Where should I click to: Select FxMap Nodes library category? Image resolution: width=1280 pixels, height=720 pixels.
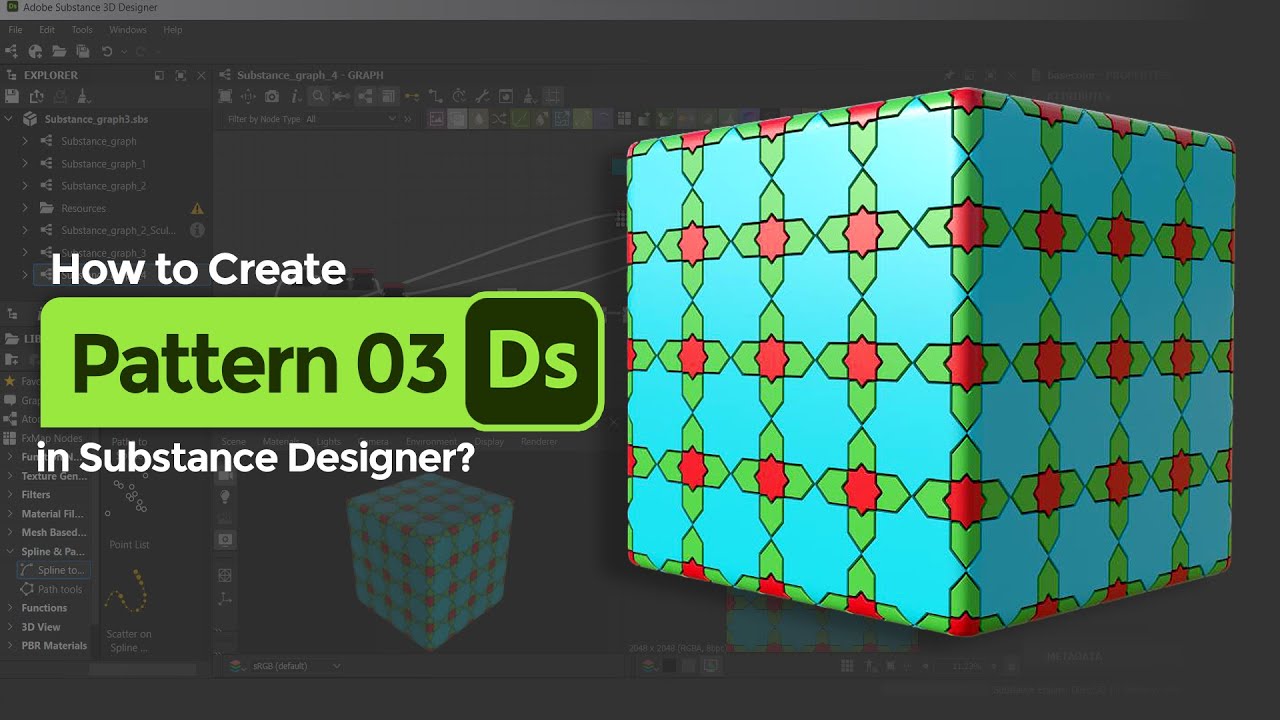click(52, 438)
